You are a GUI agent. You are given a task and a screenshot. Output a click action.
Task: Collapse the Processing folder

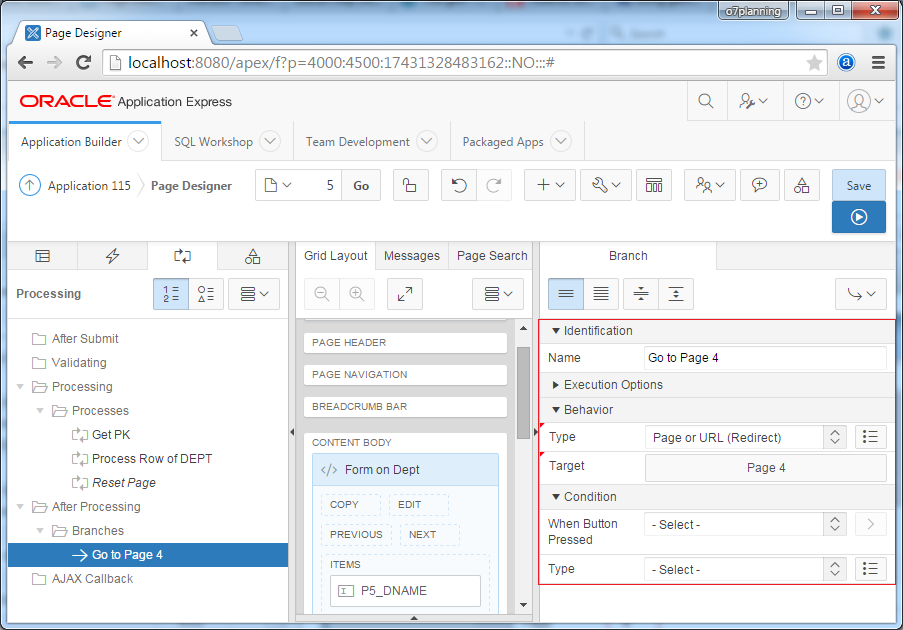pyautogui.click(x=20, y=386)
